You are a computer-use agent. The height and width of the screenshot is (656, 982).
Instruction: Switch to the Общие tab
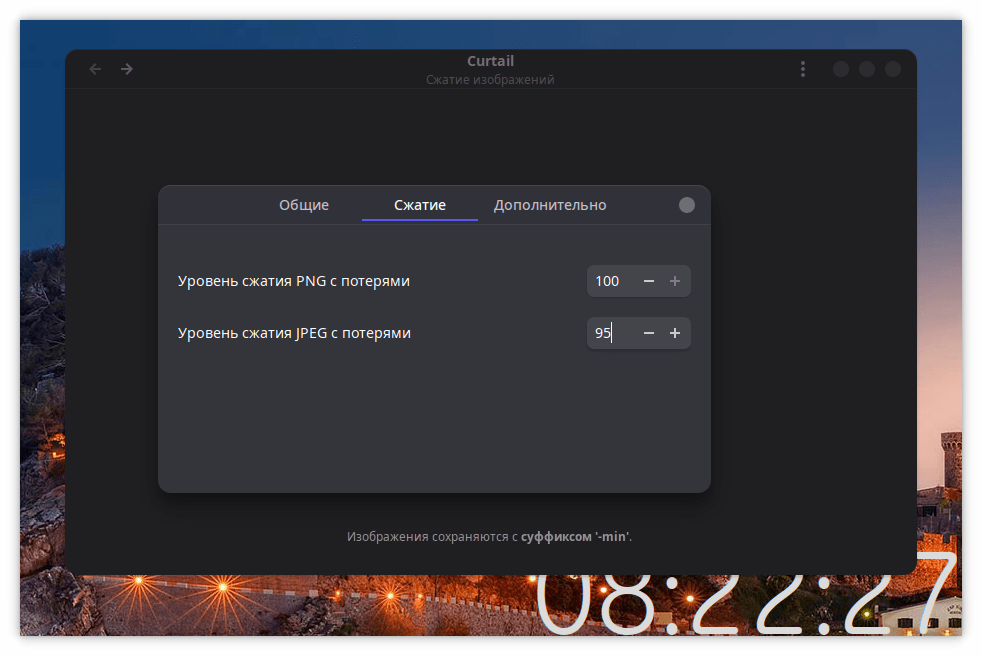pyautogui.click(x=304, y=205)
